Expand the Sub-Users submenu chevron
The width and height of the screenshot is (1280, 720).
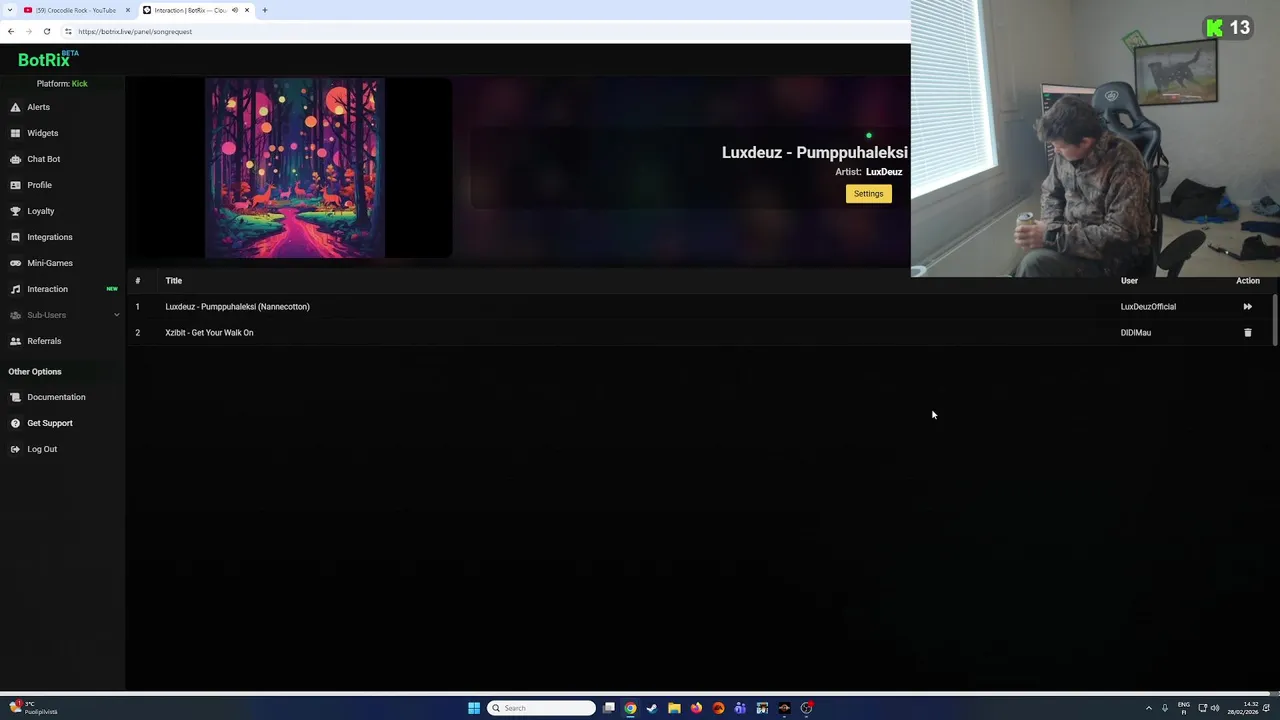tap(116, 315)
